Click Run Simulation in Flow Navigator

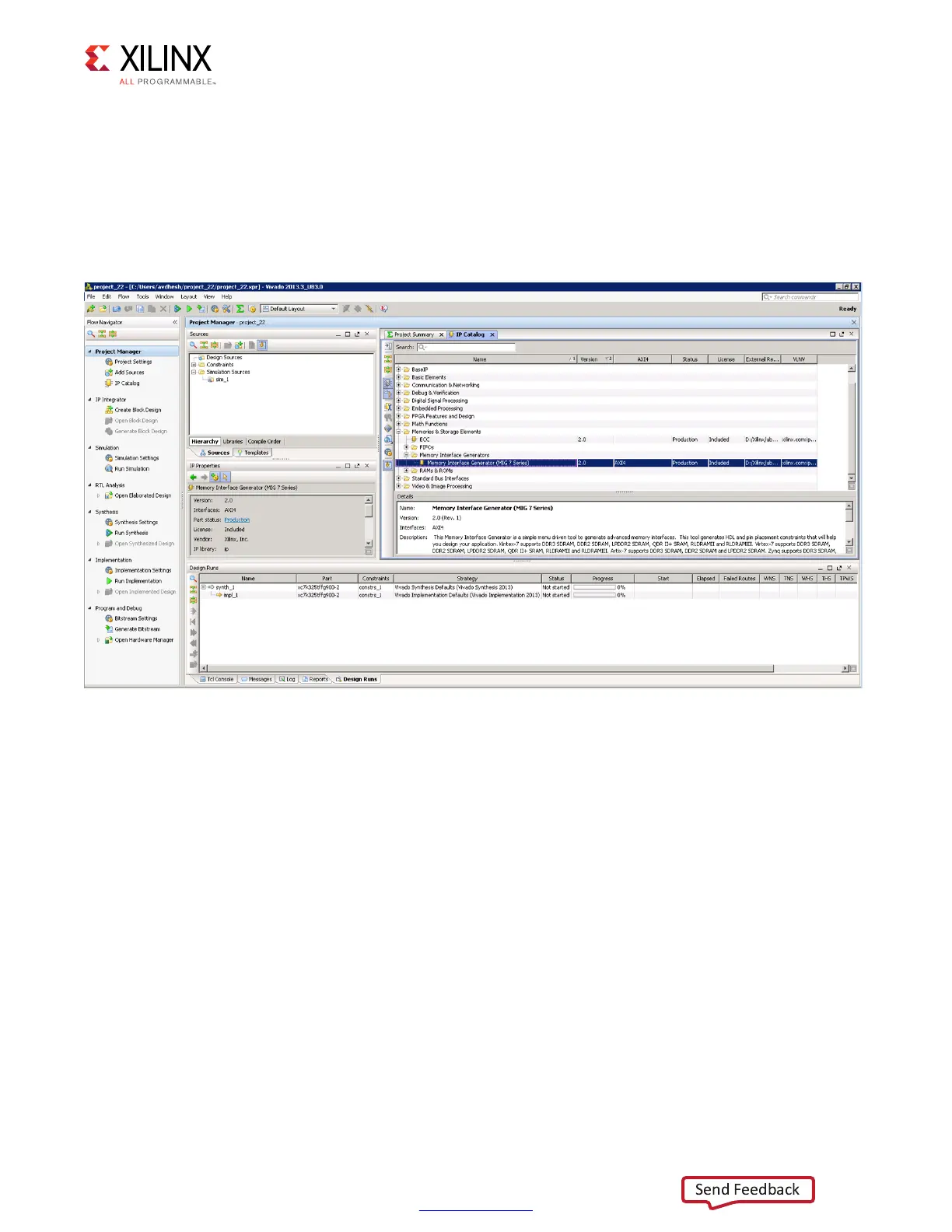point(127,469)
